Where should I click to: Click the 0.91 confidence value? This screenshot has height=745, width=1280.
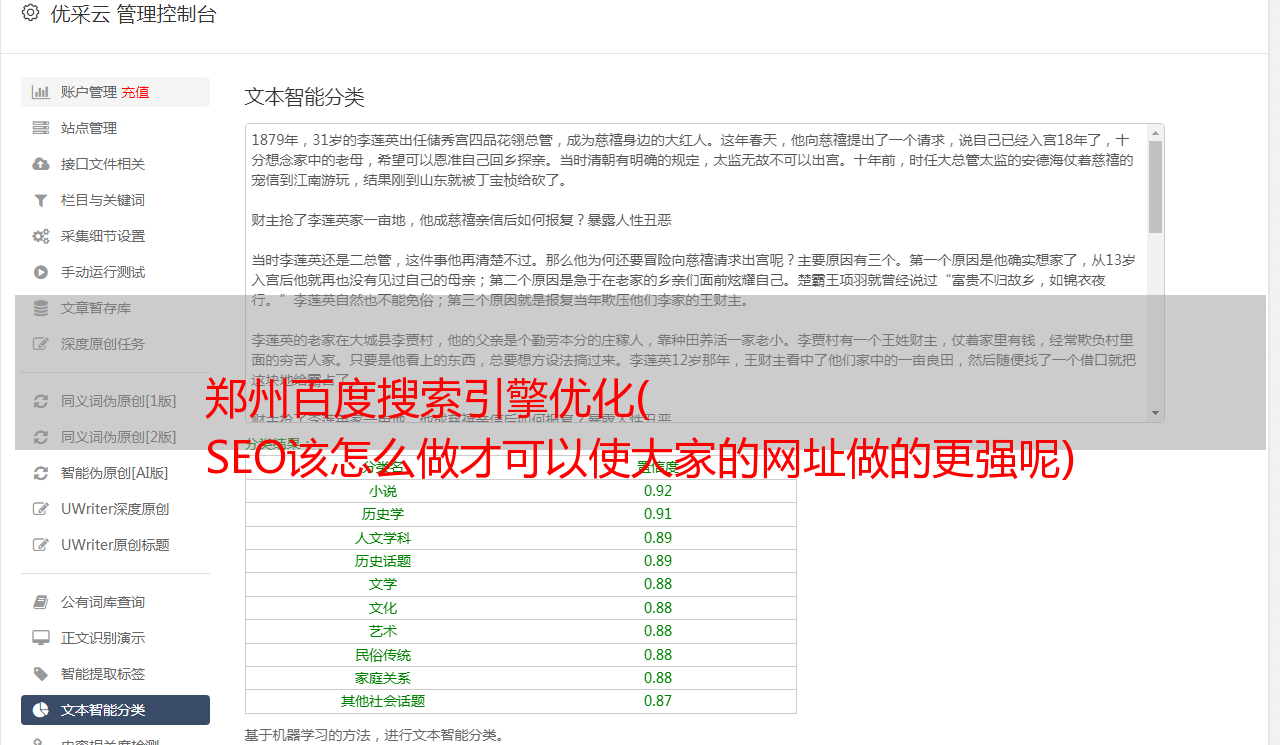click(x=658, y=514)
